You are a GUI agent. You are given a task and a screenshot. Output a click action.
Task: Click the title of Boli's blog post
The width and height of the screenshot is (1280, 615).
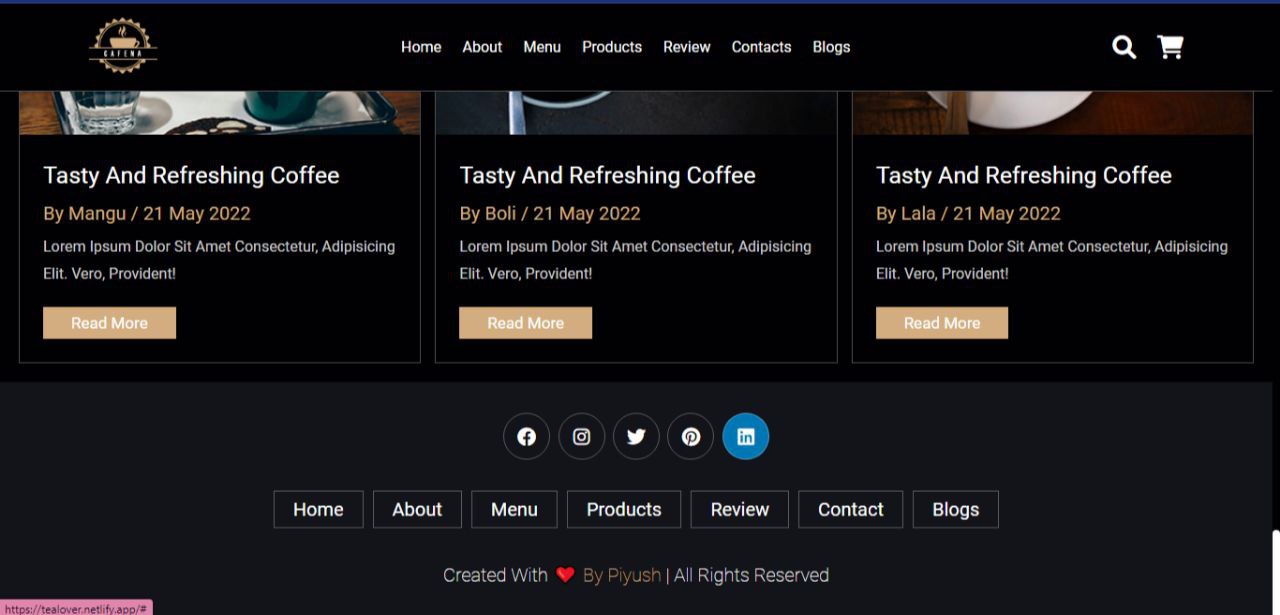[x=607, y=175]
